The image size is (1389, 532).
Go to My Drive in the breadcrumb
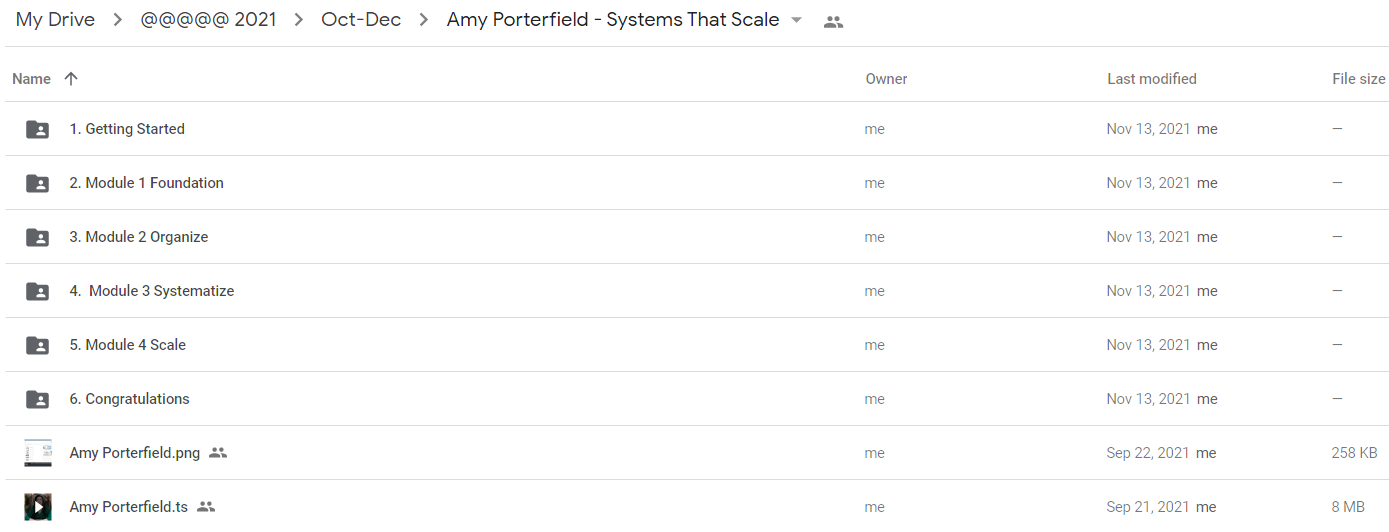55,20
